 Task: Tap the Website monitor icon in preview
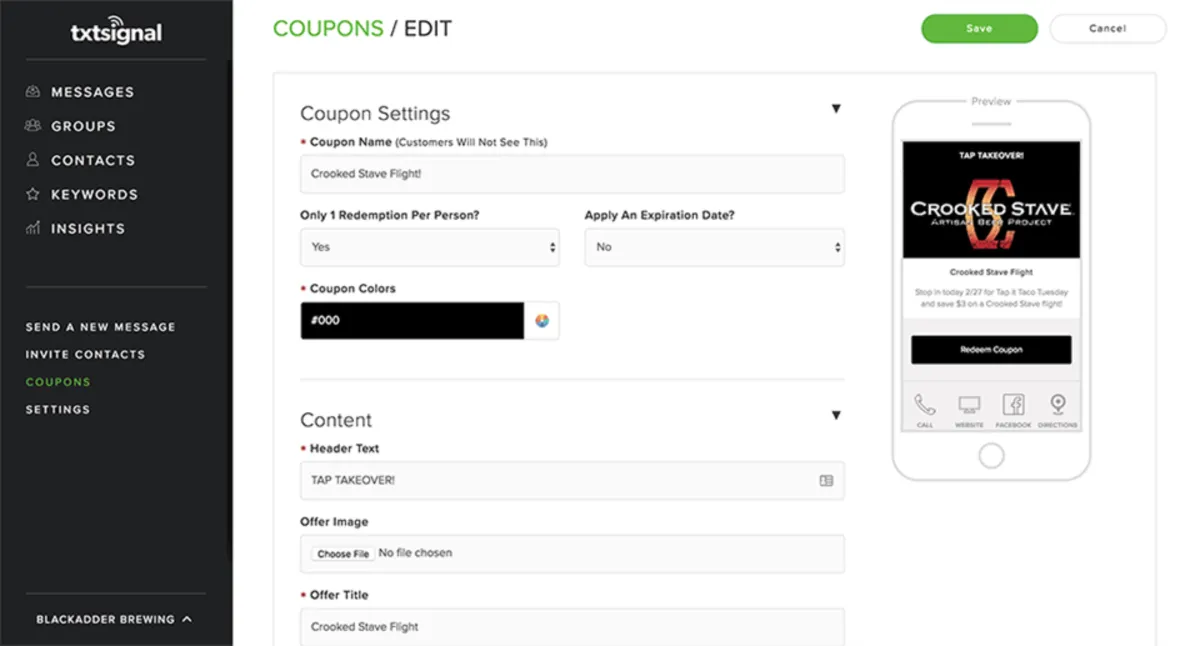pyautogui.click(x=969, y=405)
